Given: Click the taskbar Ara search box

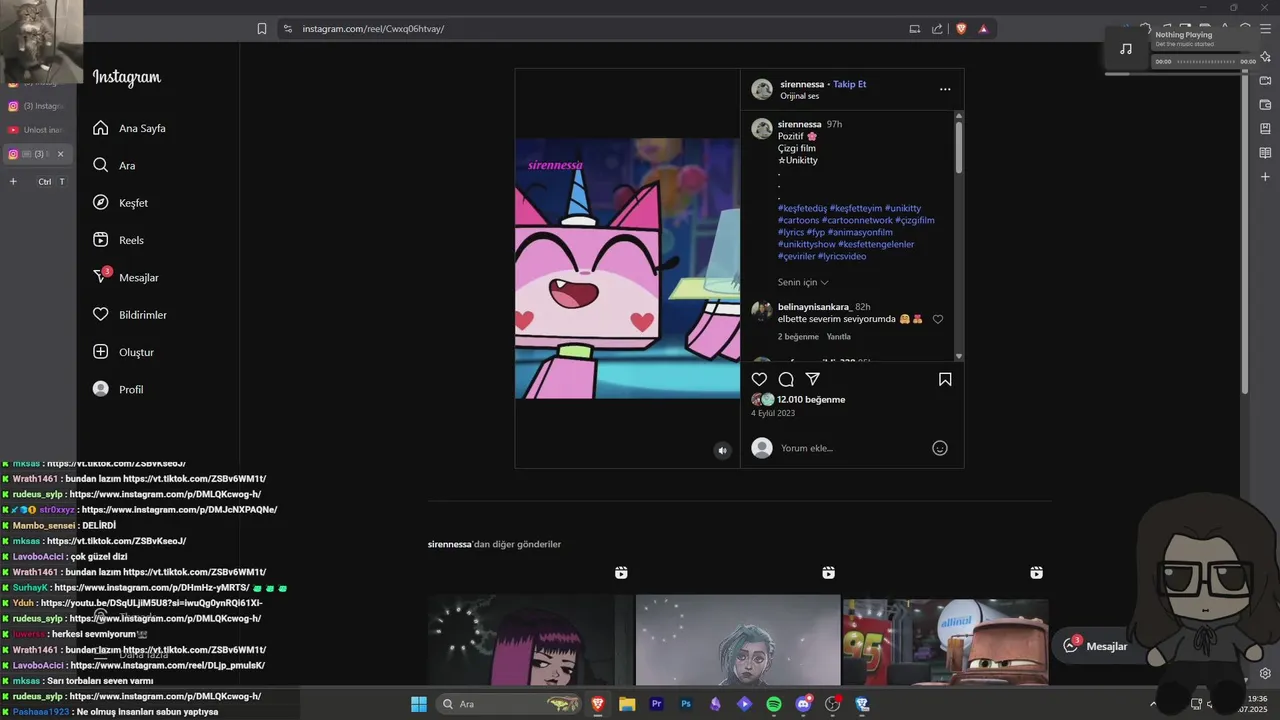Looking at the screenshot, I should pyautogui.click(x=509, y=704).
